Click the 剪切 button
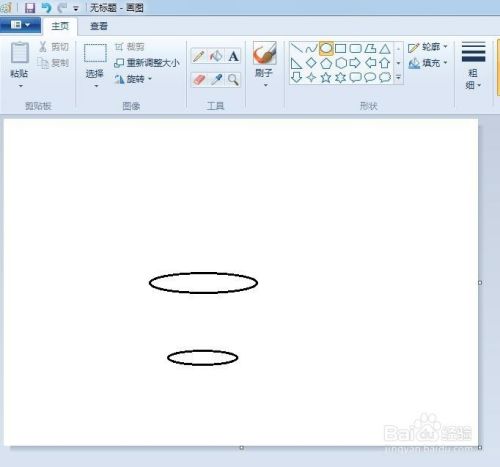500x467 pixels. [54, 47]
